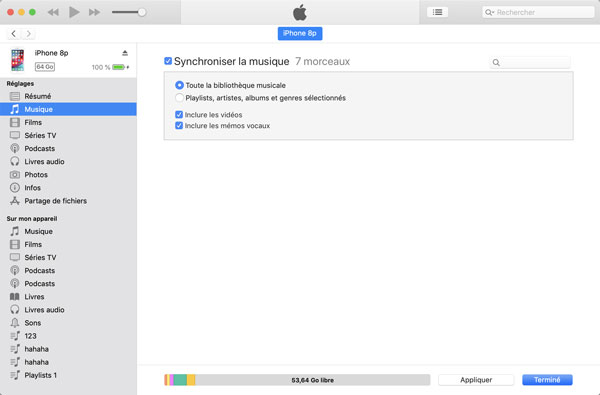Select Toute la bibliothèque musicale
This screenshot has height=395, width=600.
(179, 85)
